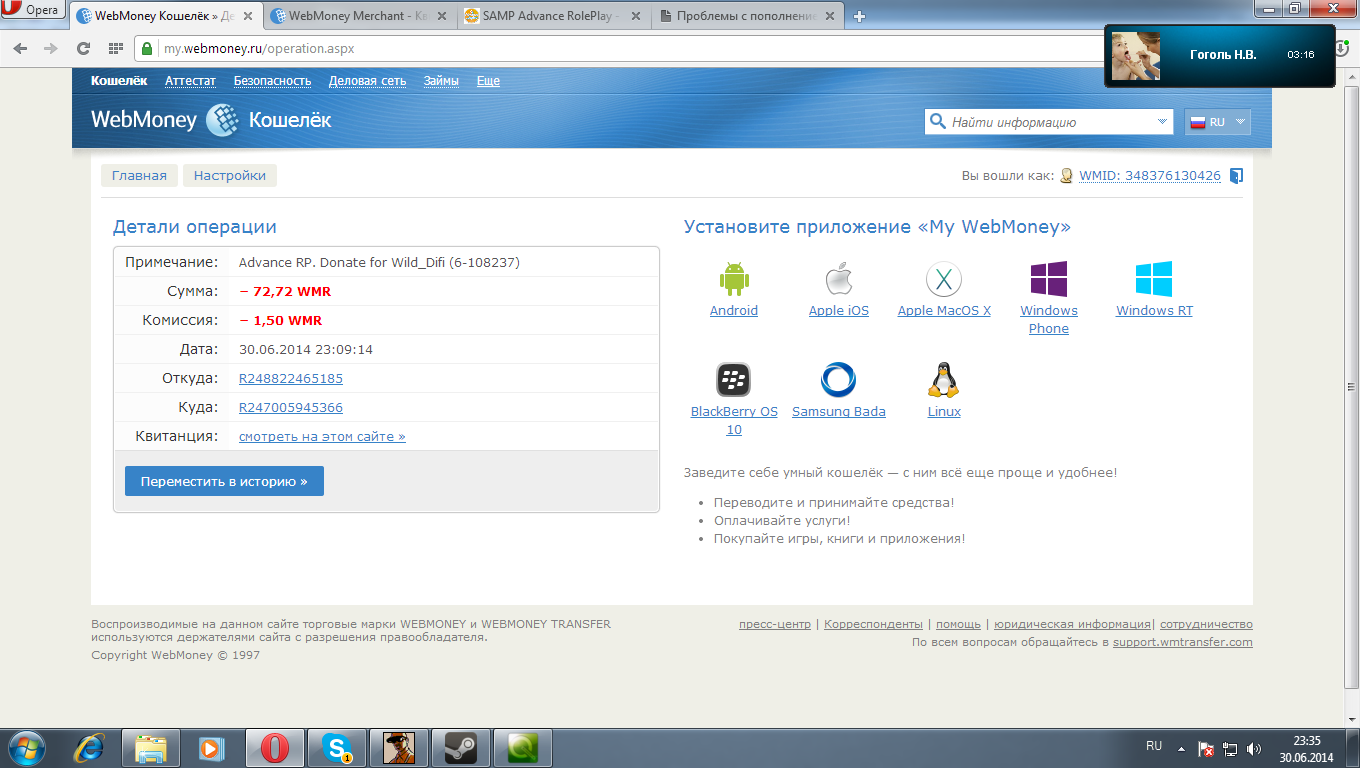The image size is (1360, 768).
Task: Open Еще top menu item
Action: 488,81
